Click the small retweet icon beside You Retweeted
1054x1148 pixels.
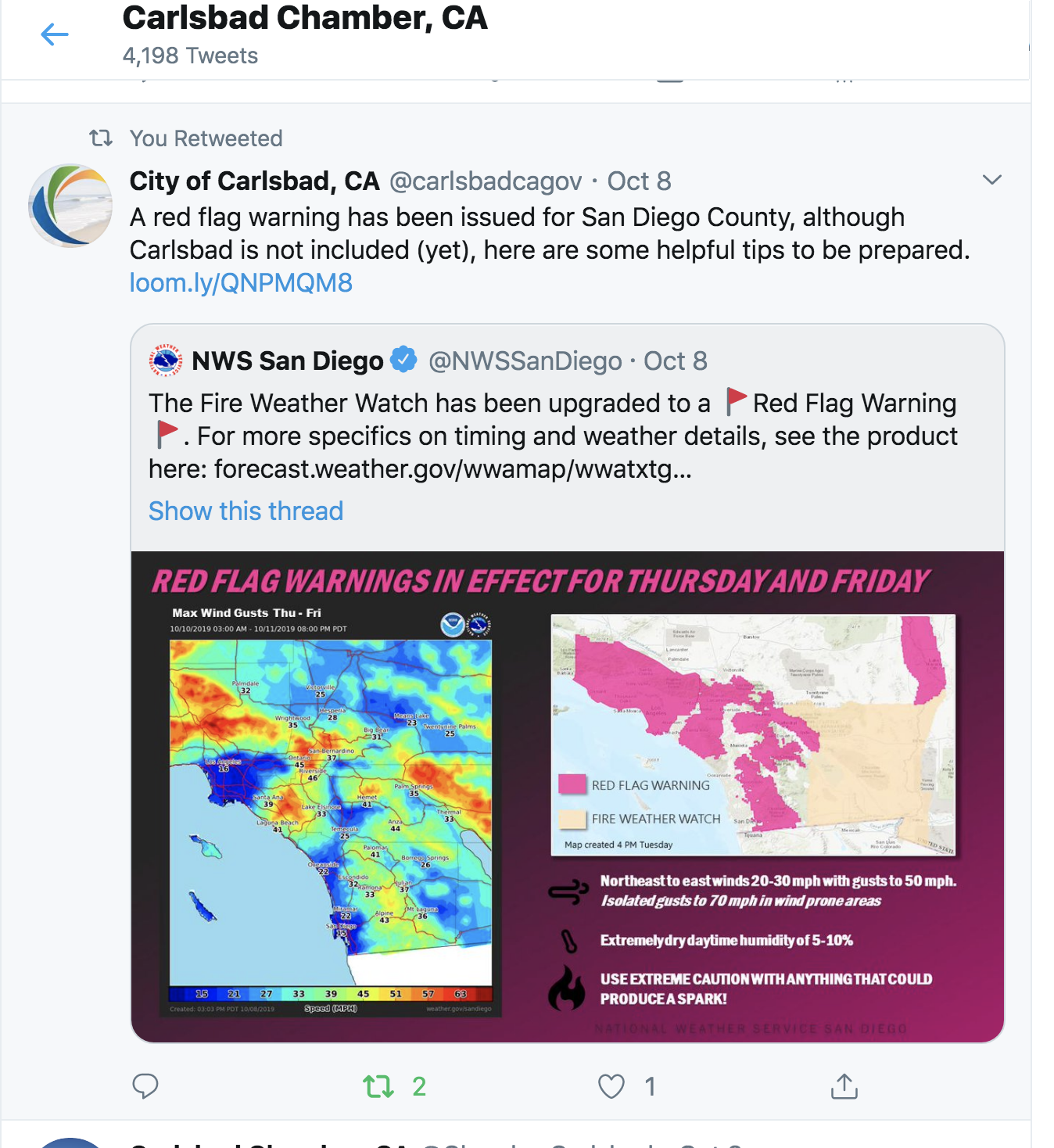101,138
